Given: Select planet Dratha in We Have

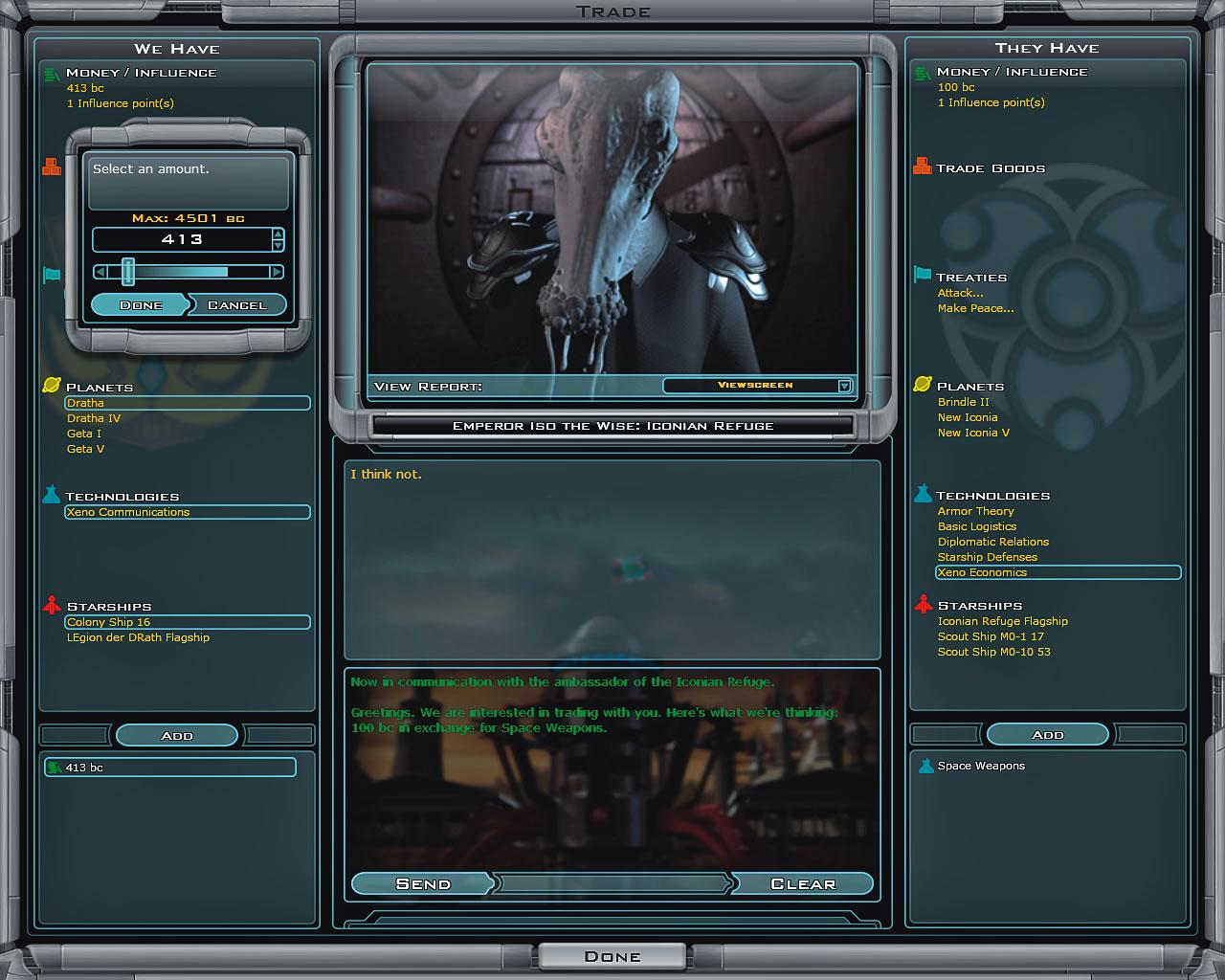Looking at the screenshot, I should (188, 403).
